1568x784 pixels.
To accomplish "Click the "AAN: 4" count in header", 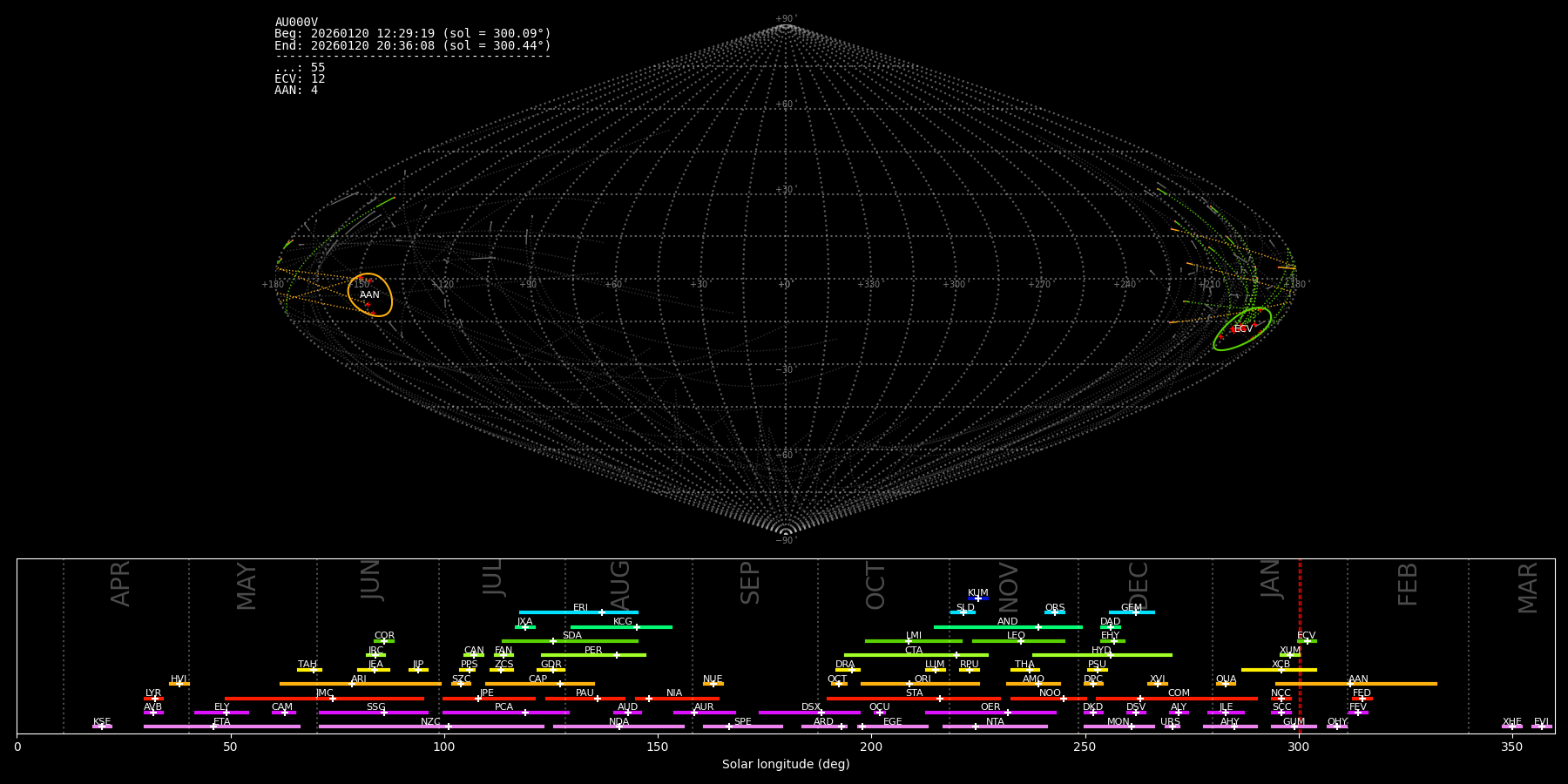I will point(296,91).
